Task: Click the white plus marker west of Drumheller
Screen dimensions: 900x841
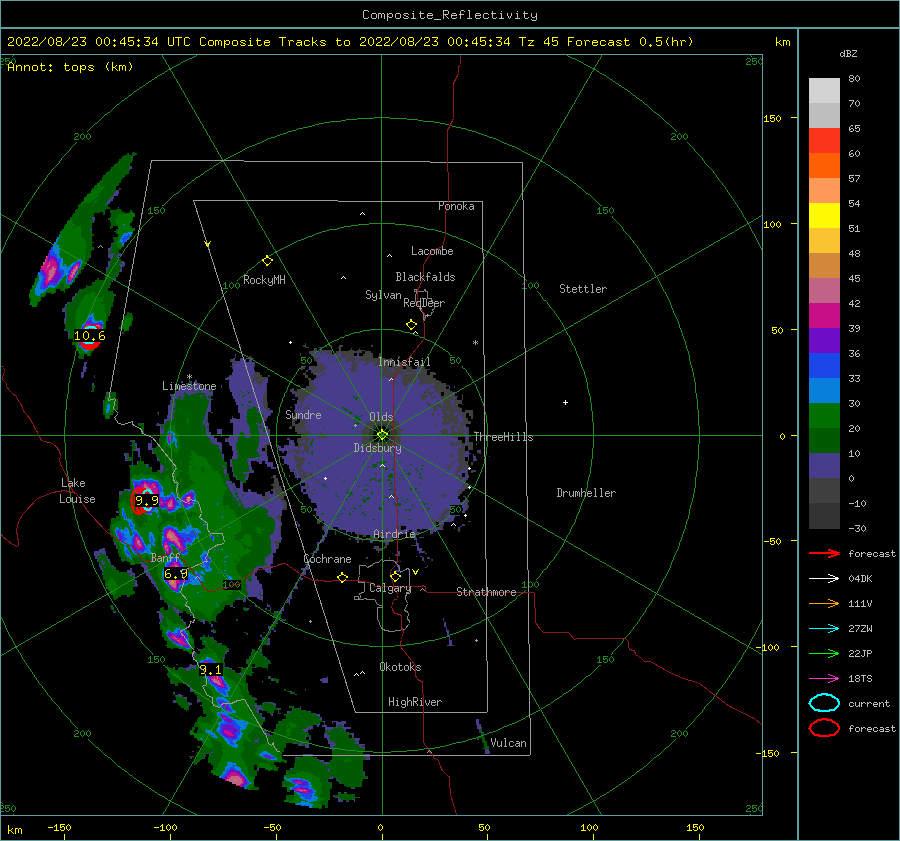Action: [565, 402]
